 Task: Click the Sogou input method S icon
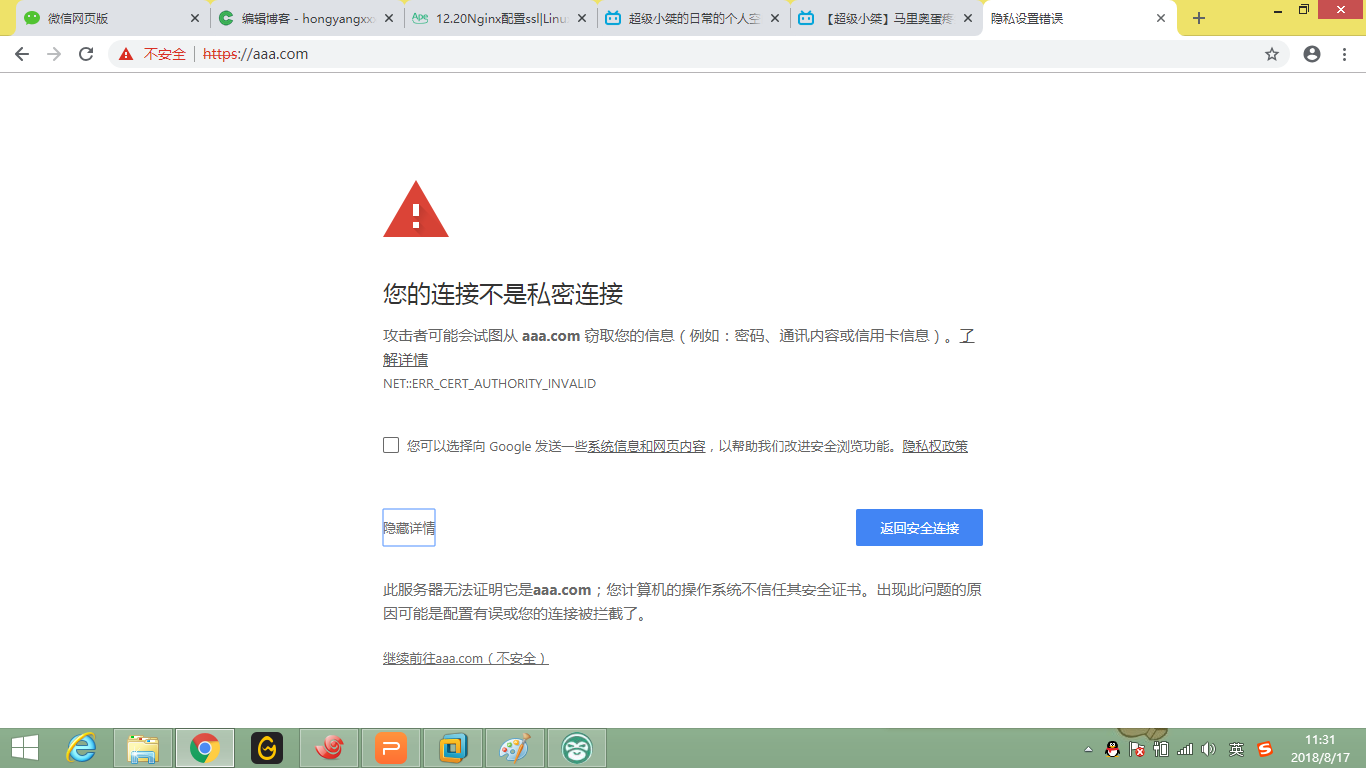point(1265,749)
